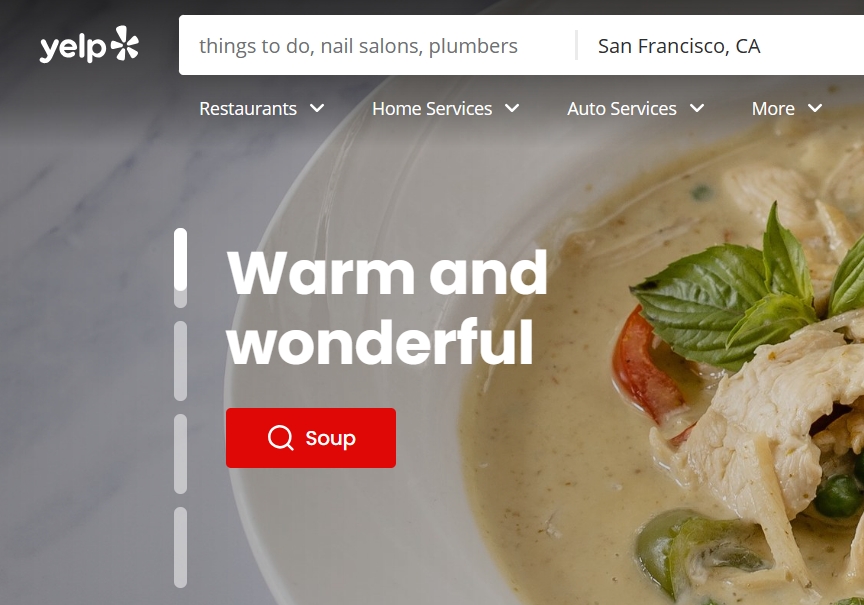Click the Warm and wonderful headline
864x605 pixels.
point(387,307)
